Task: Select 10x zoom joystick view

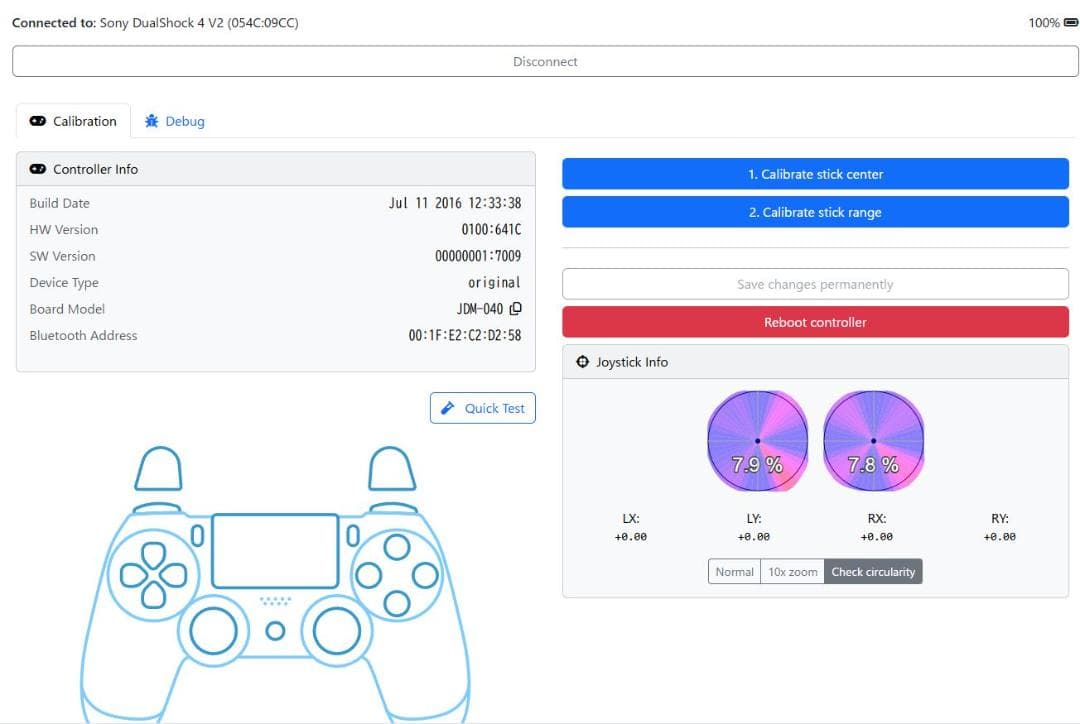Action: click(793, 572)
